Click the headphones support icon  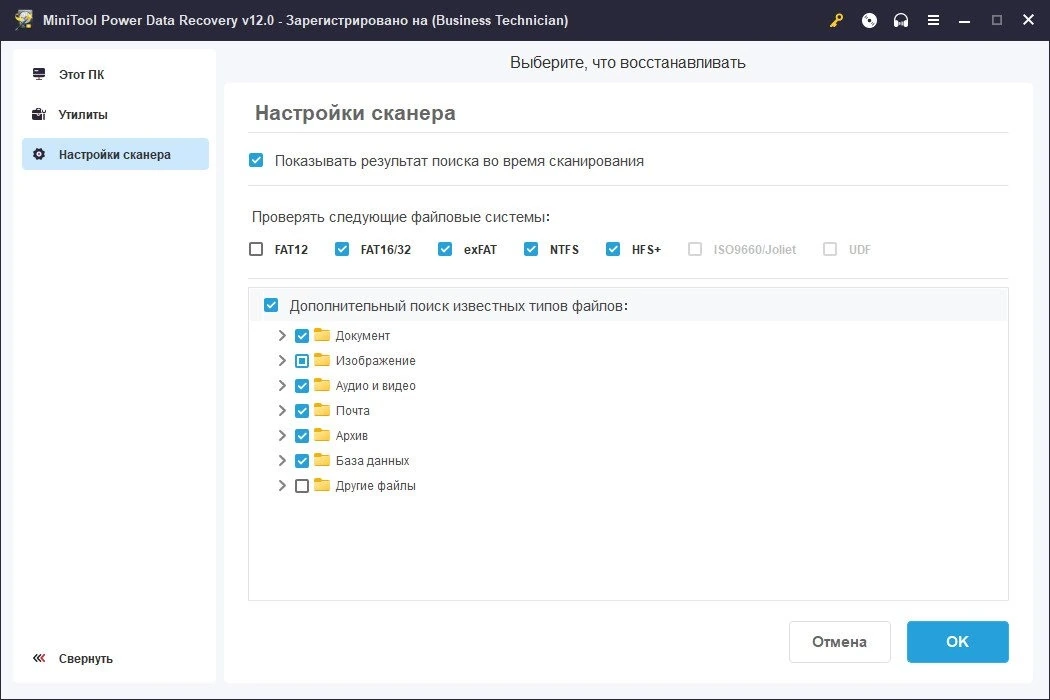(901, 21)
